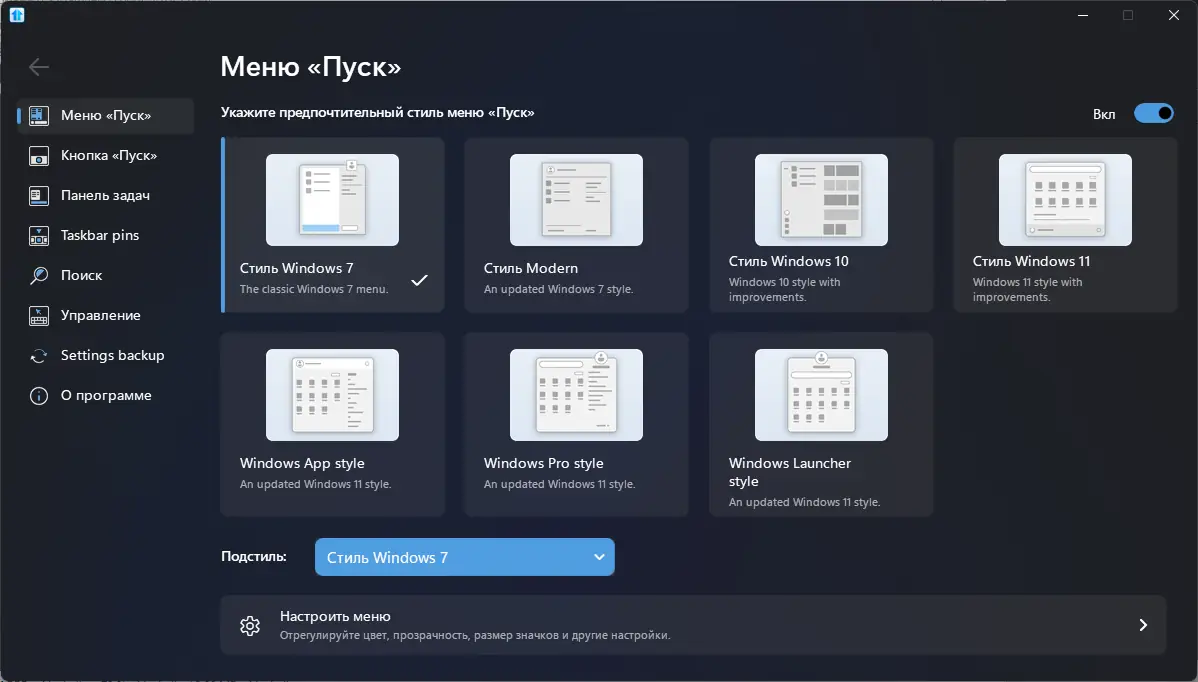Go to Settings backup section

(x=105, y=356)
